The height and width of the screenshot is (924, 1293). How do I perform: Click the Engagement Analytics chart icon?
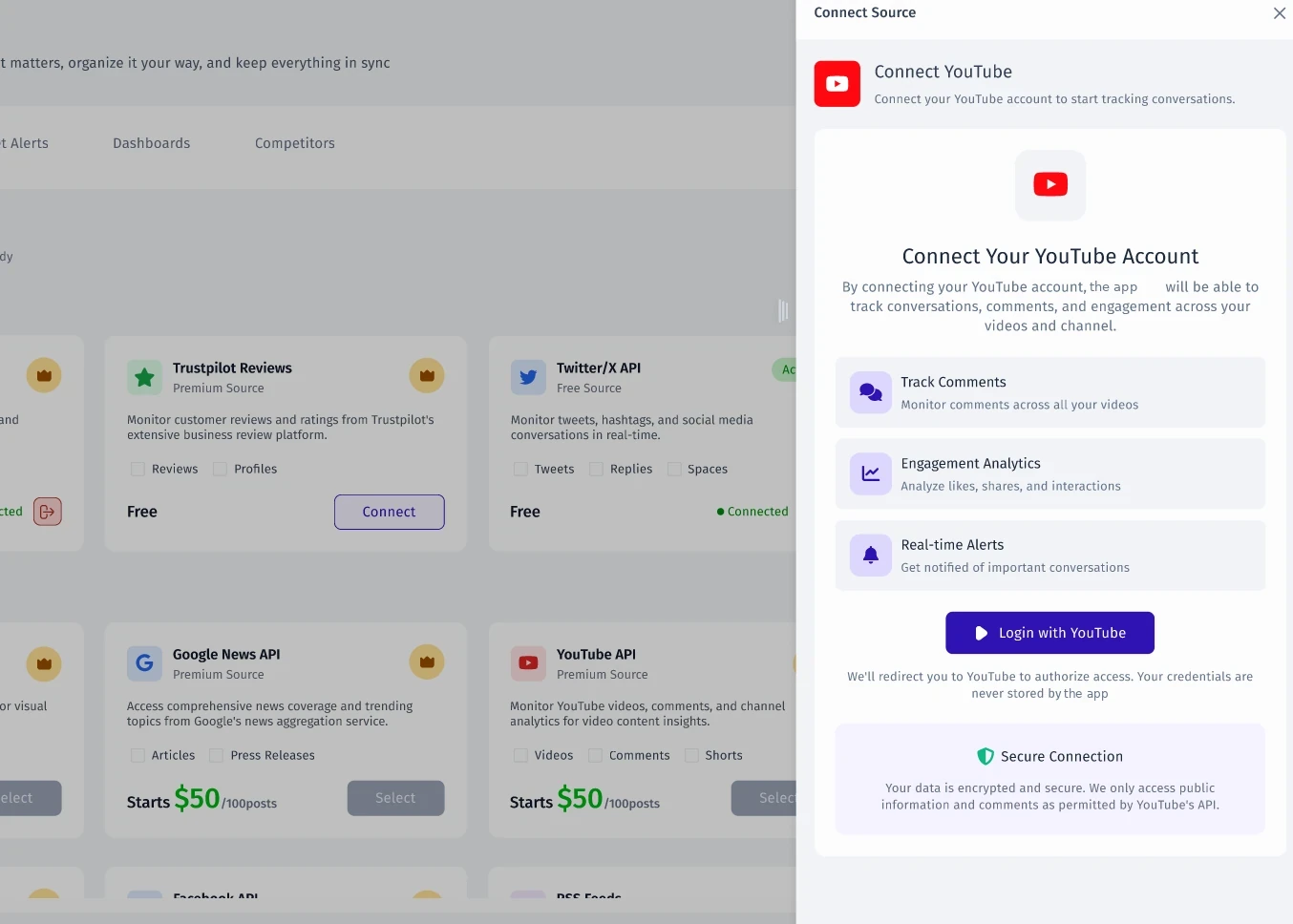click(871, 473)
